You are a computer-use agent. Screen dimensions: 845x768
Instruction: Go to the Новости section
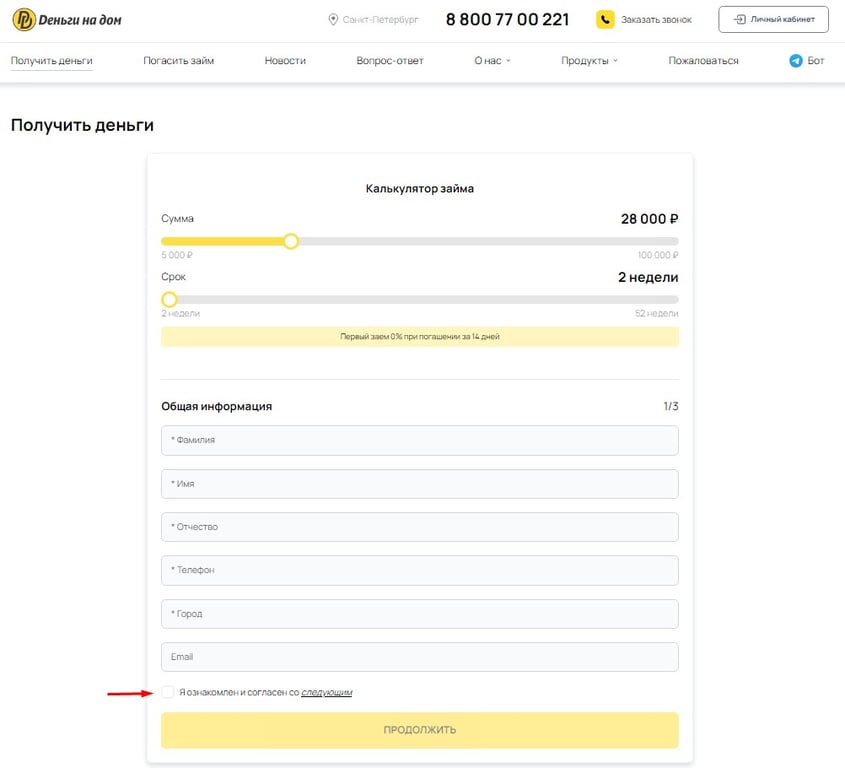pos(285,61)
